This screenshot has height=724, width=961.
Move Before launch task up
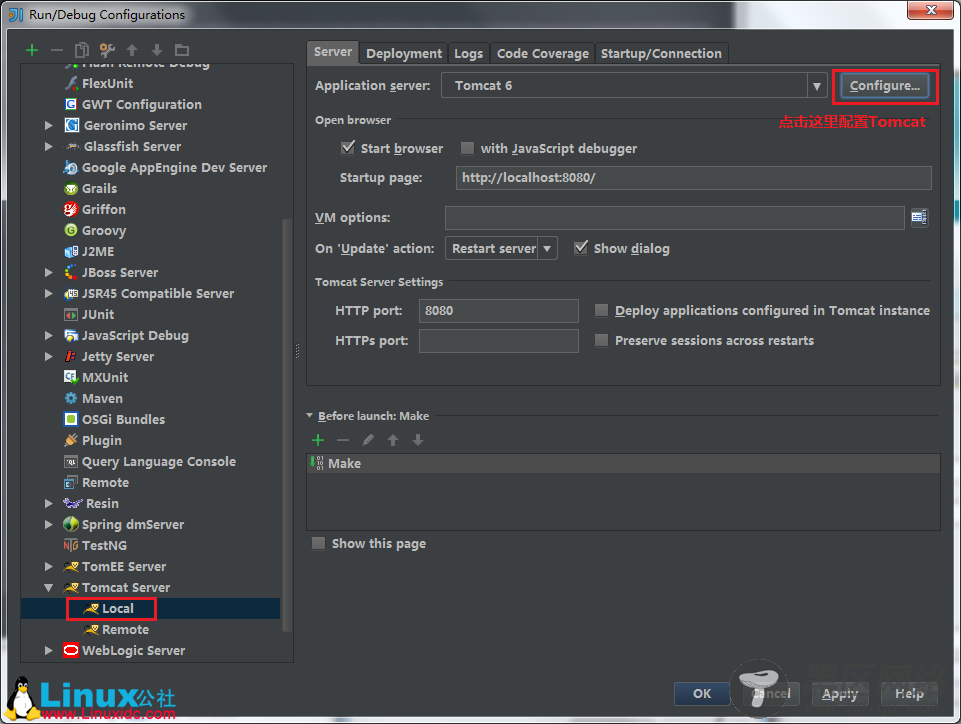click(393, 440)
